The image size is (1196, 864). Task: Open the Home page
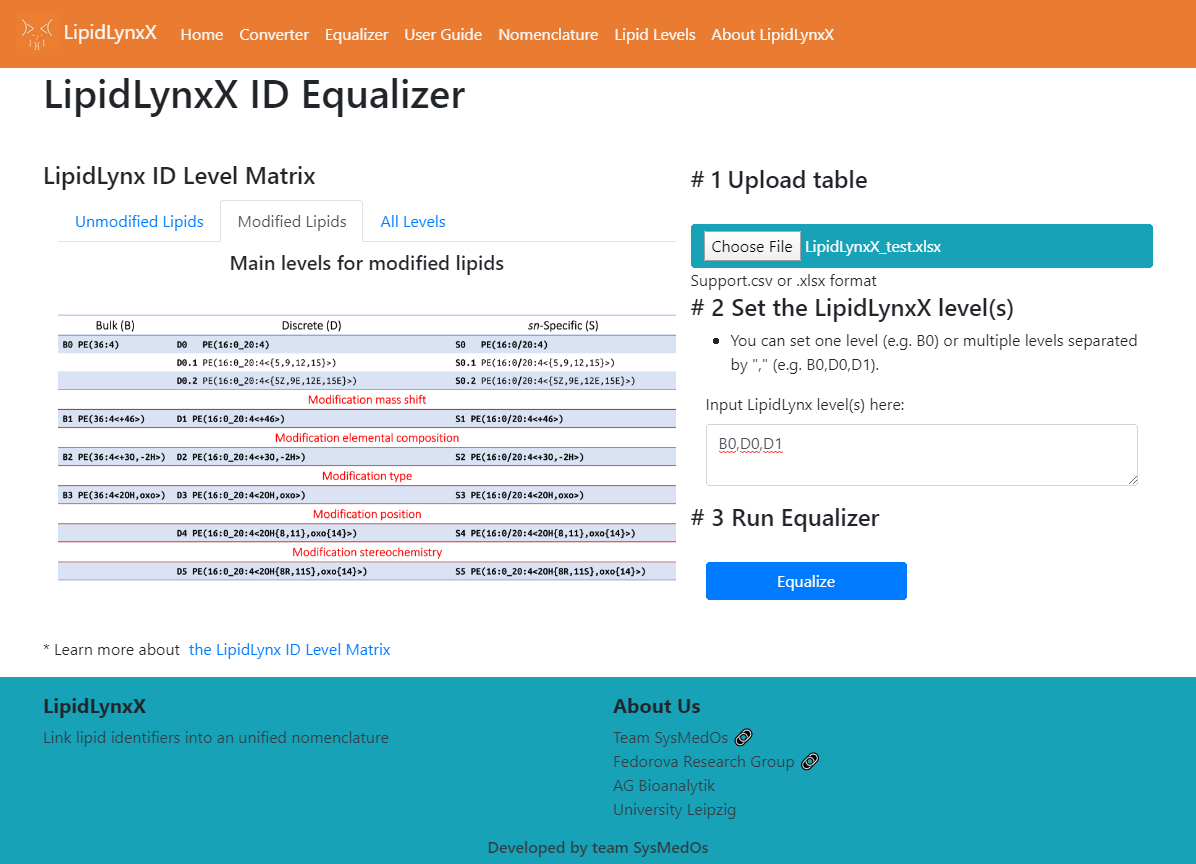point(201,34)
